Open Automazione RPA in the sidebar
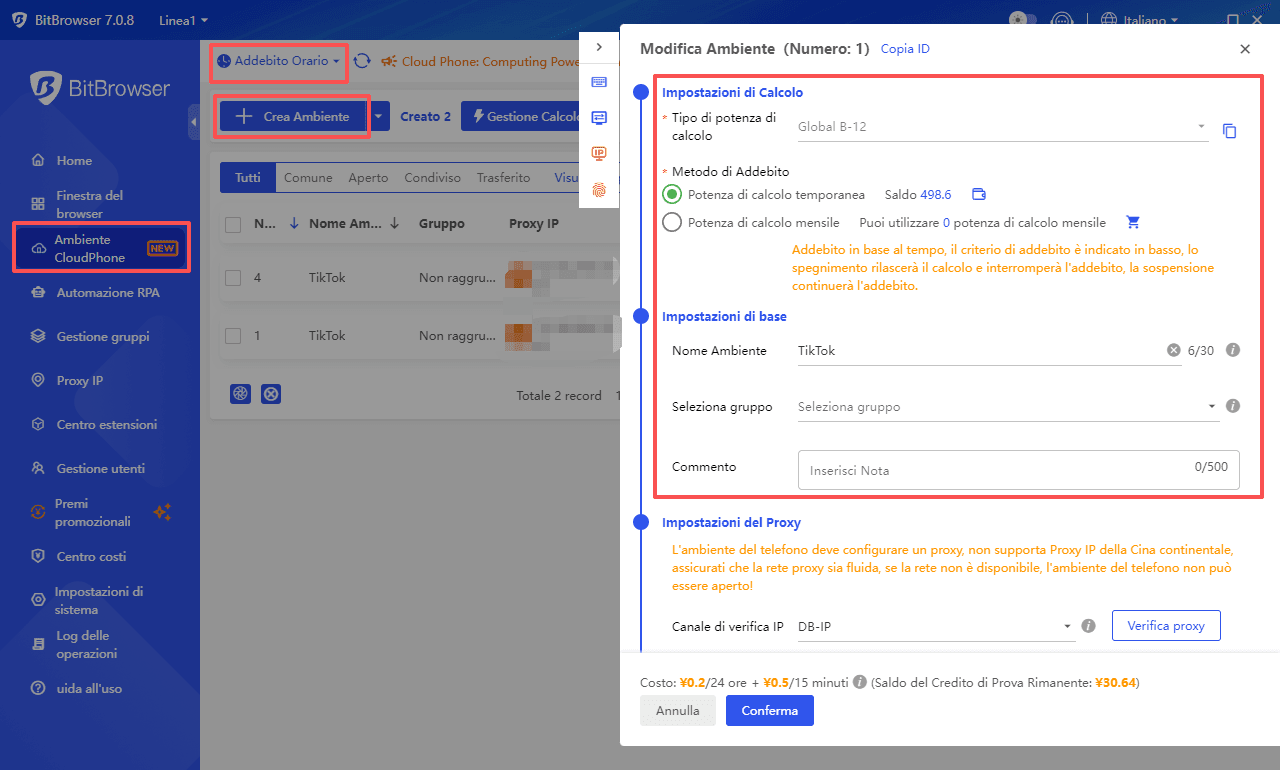 107,293
